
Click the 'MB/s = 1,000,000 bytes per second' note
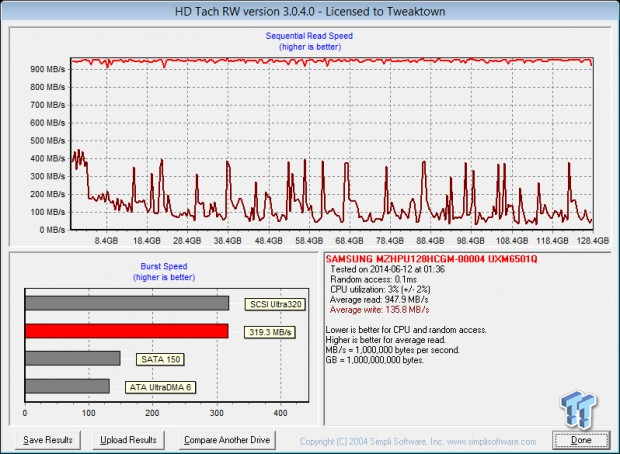(x=392, y=350)
